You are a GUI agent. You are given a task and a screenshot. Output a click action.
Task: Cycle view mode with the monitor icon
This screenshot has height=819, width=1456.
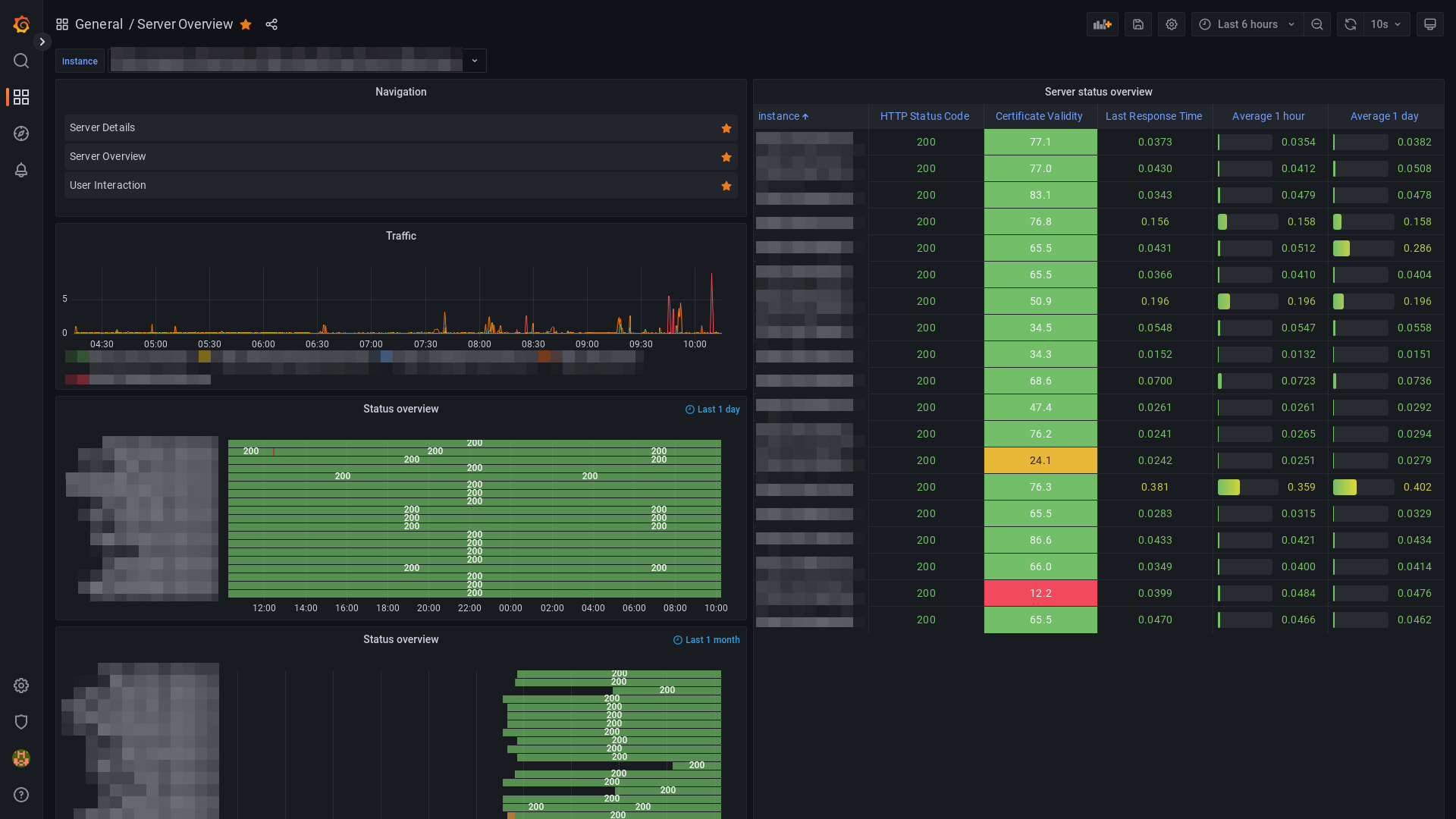coord(1429,24)
